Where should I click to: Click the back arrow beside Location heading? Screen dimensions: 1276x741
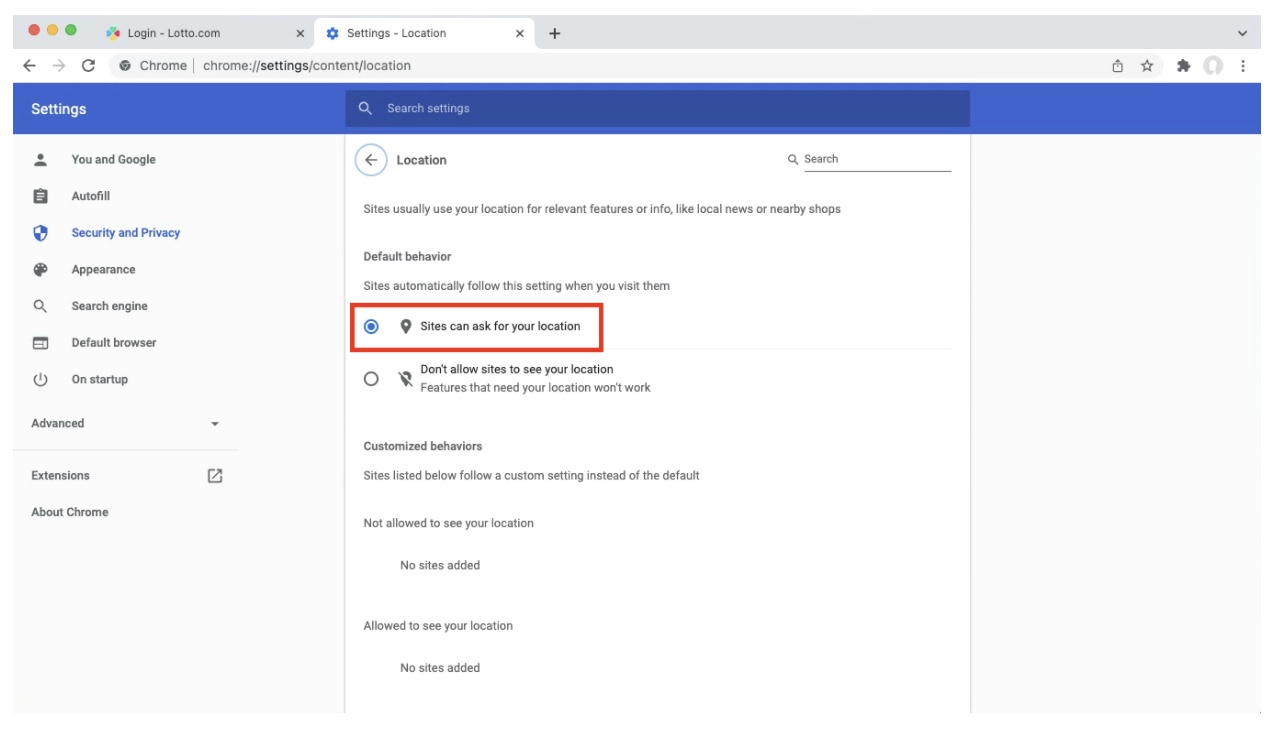pos(371,160)
